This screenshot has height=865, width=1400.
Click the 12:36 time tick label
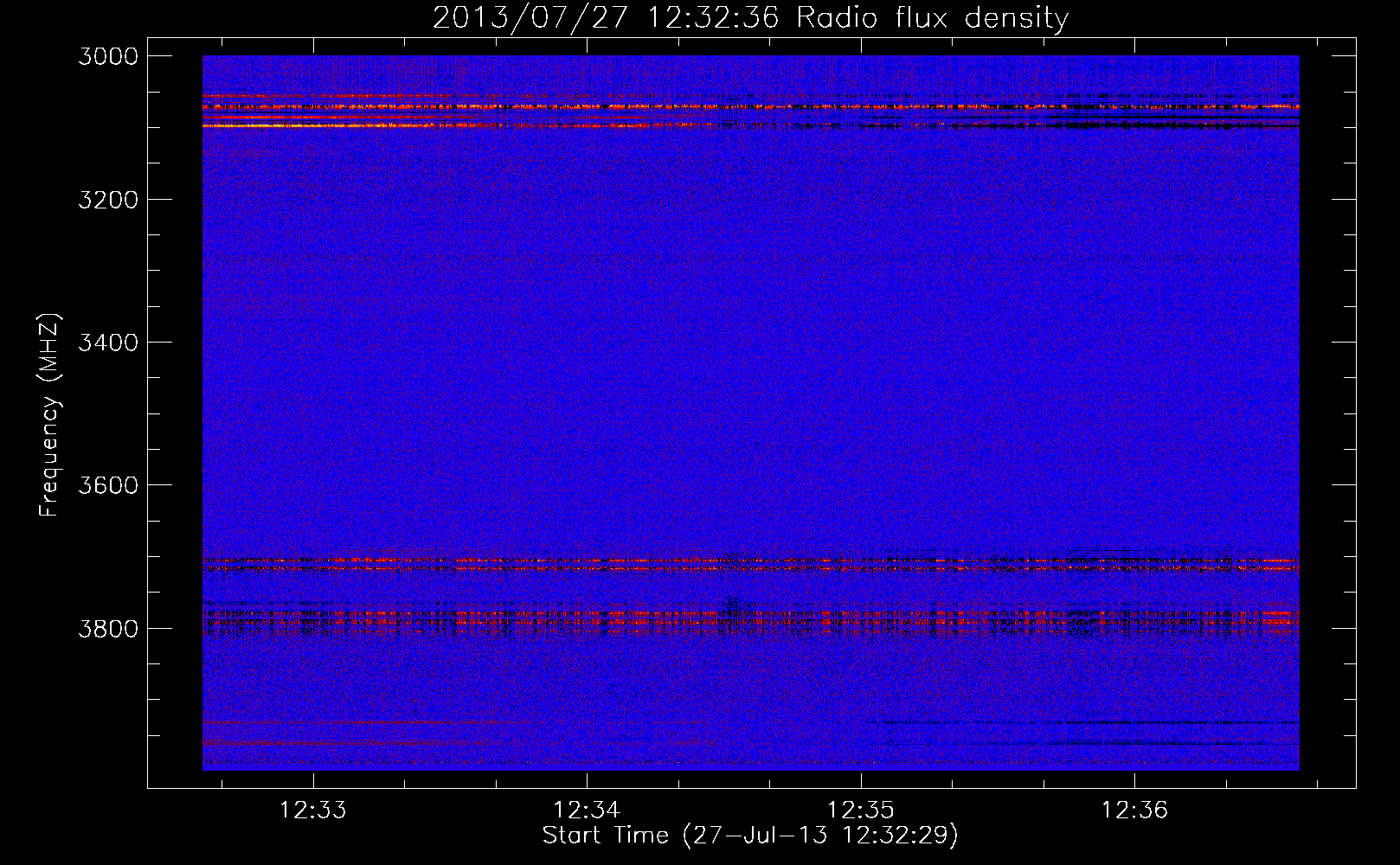coord(1134,811)
